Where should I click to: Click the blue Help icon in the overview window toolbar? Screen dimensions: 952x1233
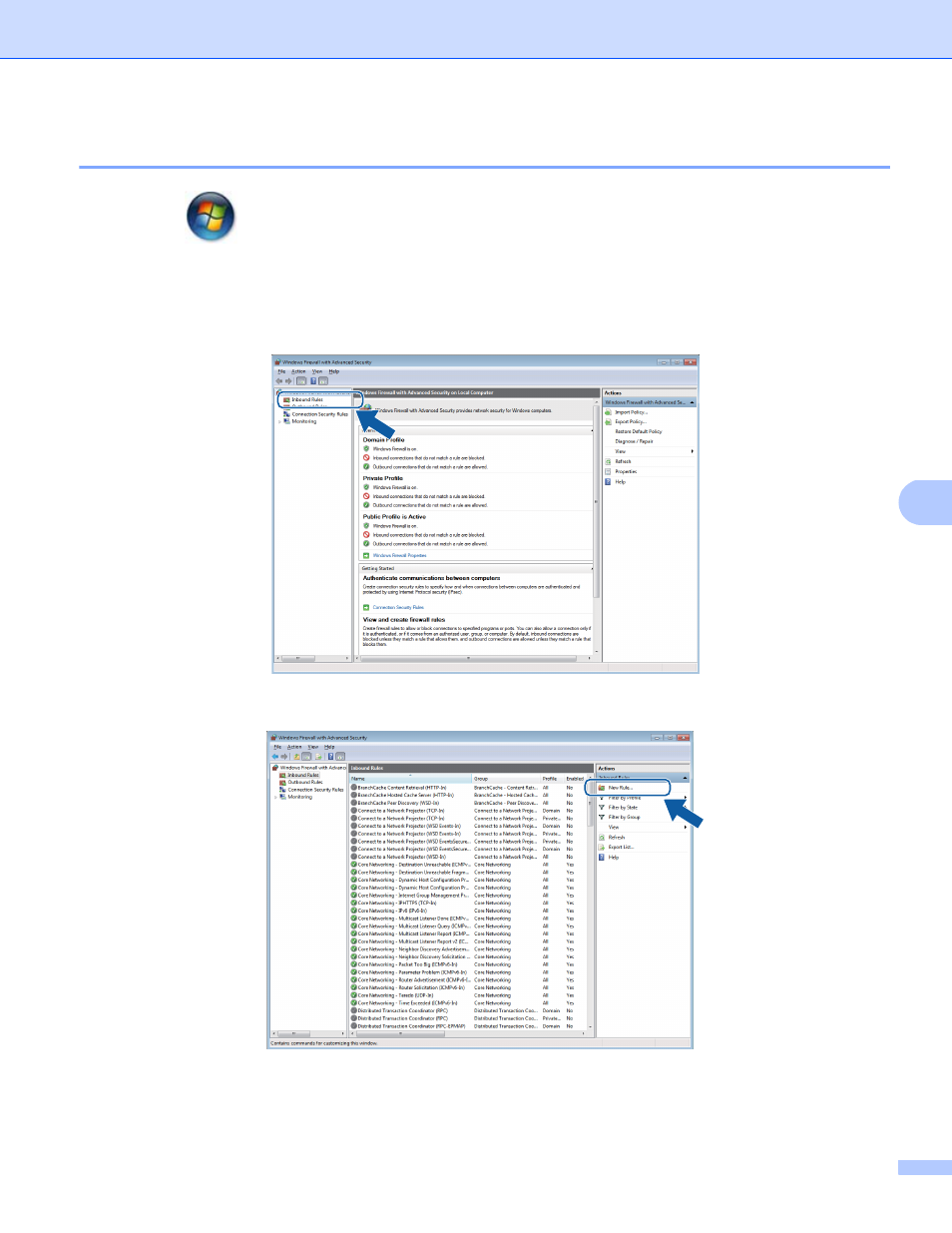313,380
